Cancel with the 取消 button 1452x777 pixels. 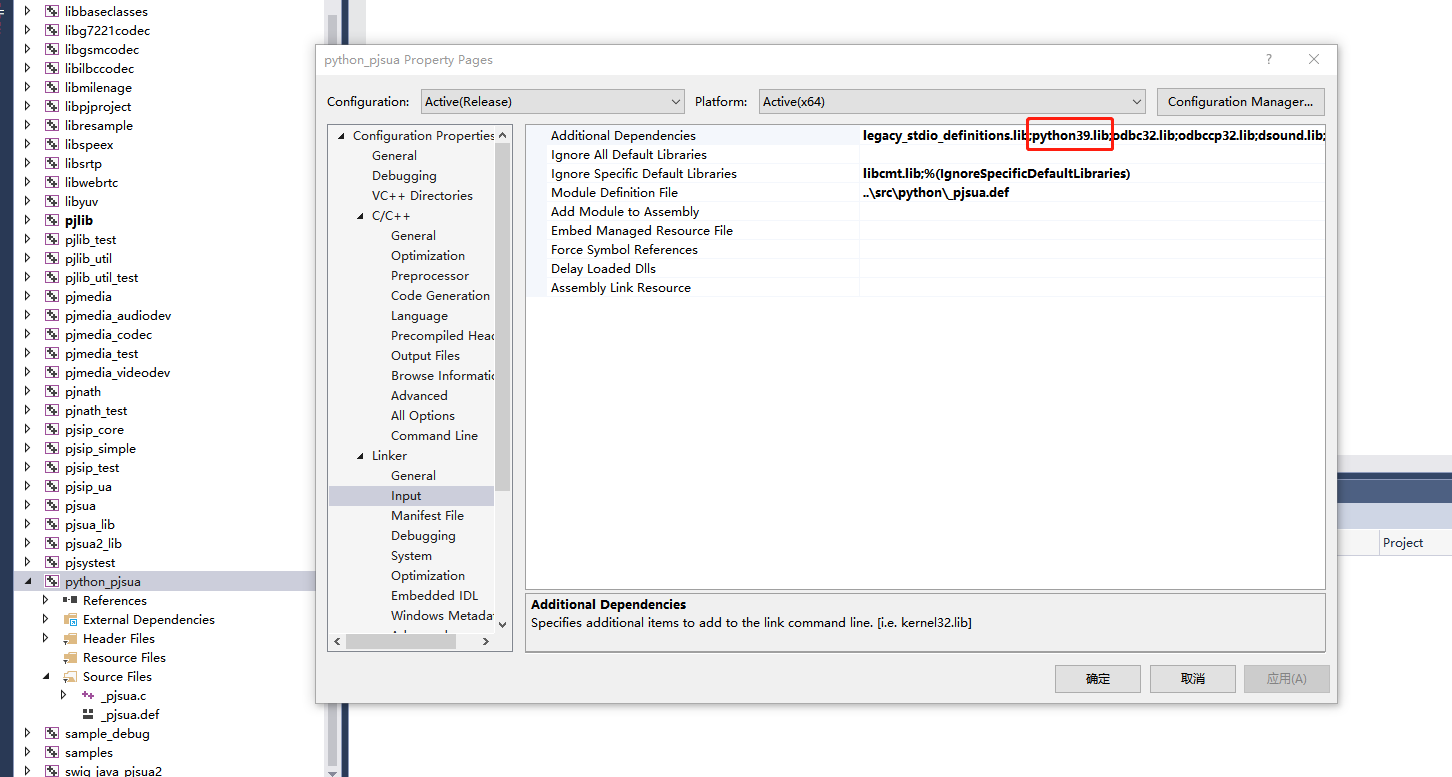coord(1193,679)
